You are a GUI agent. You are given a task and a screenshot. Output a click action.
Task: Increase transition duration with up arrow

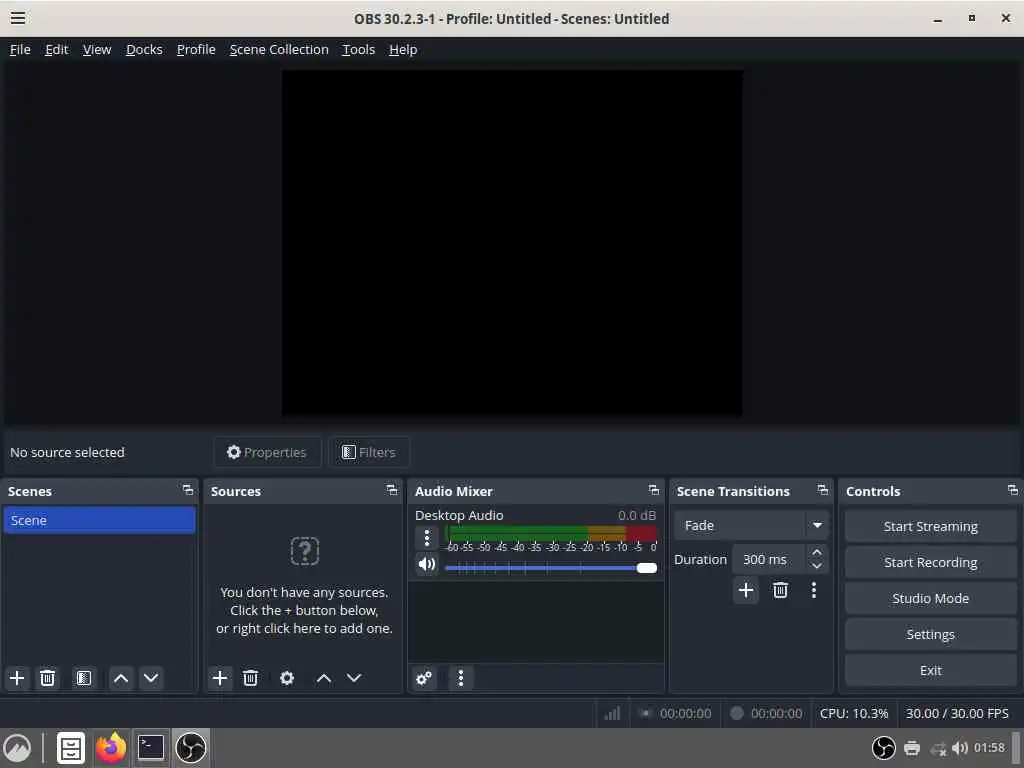pos(816,552)
